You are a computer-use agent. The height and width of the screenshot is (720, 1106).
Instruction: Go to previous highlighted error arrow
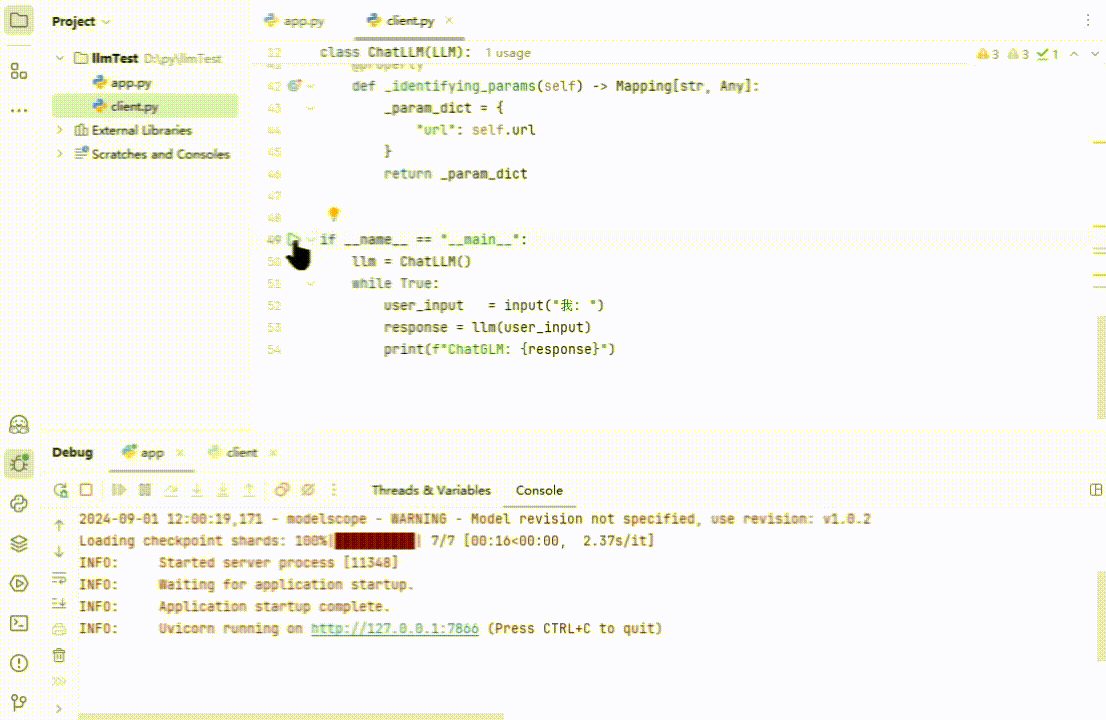1074,54
